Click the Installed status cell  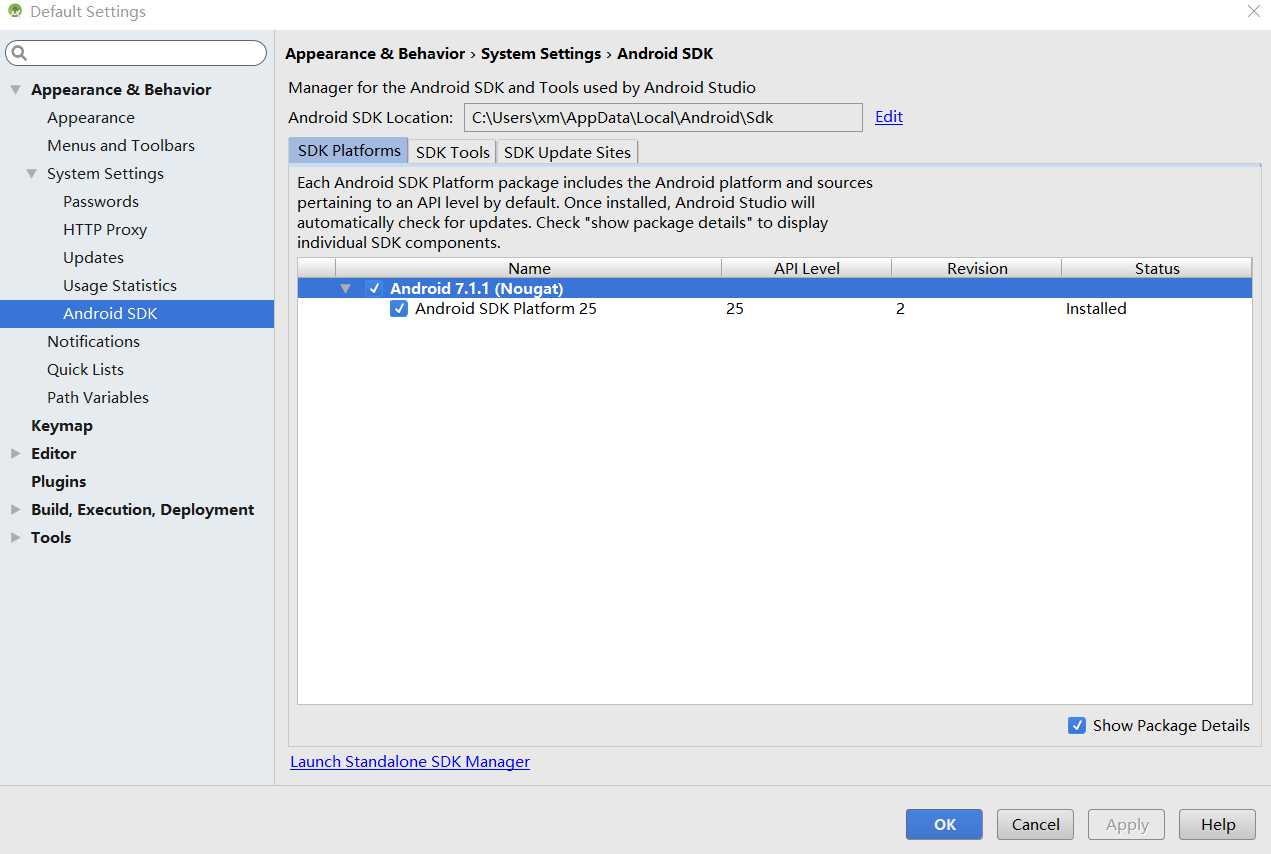click(x=1096, y=309)
